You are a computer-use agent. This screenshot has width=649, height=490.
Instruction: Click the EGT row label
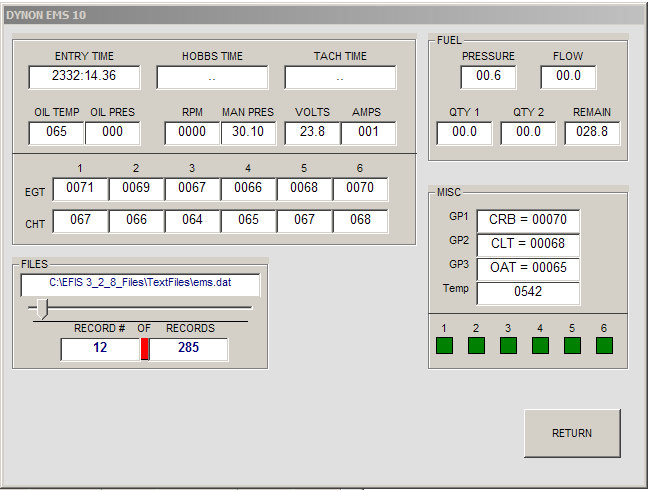click(x=35, y=192)
